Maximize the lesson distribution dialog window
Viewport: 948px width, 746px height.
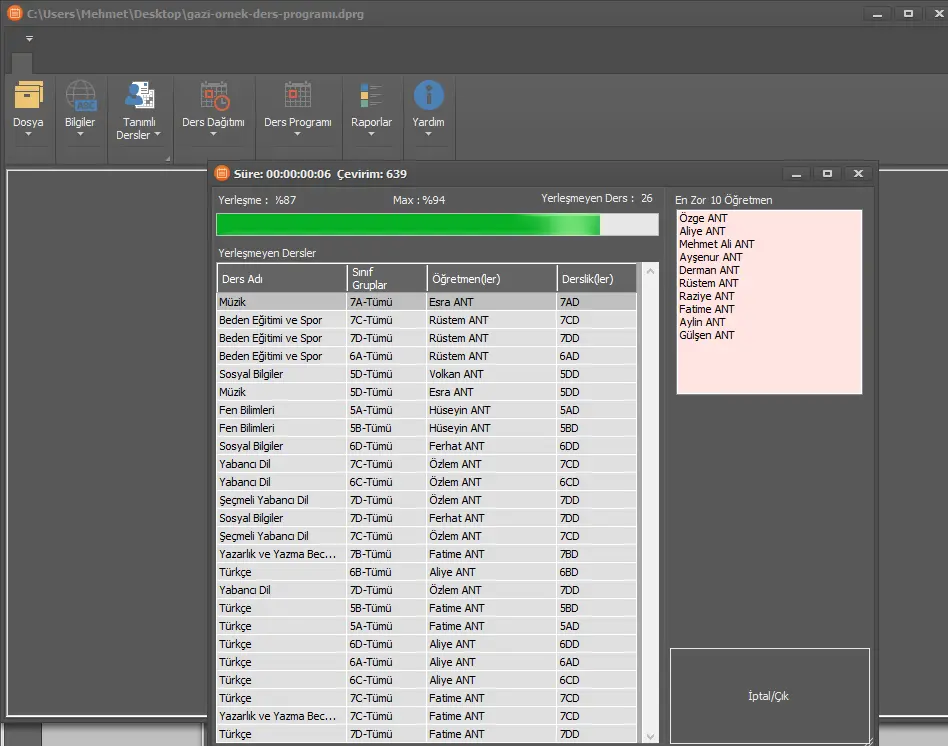pos(827,173)
